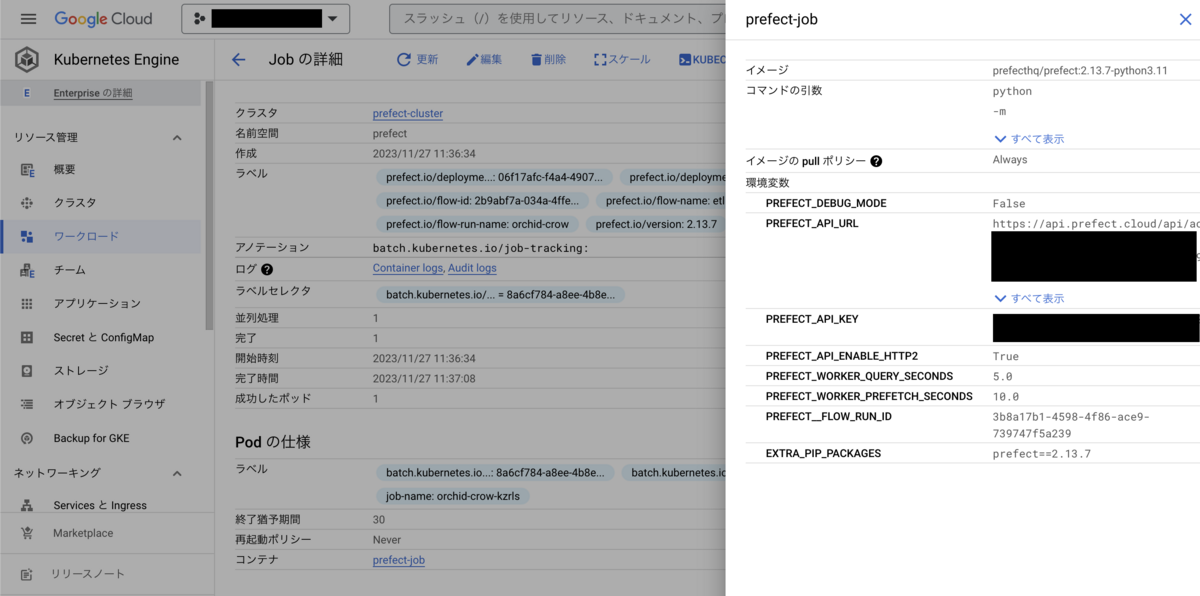Open Services と Ingress in the sidebar
Screen dimensions: 1200x596
[100, 505]
